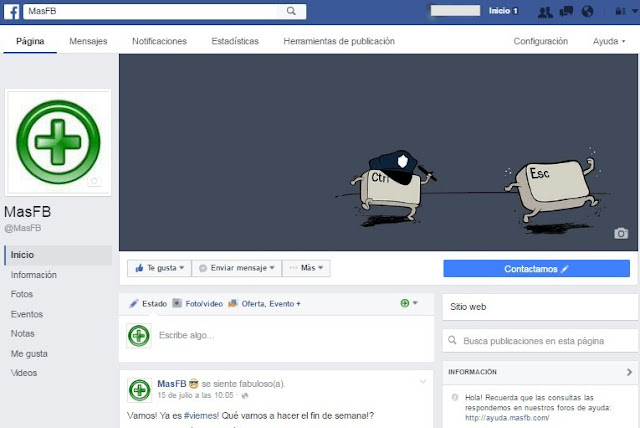Expand the Más dropdown
Viewport: 640px width, 428px height.
pos(307,268)
